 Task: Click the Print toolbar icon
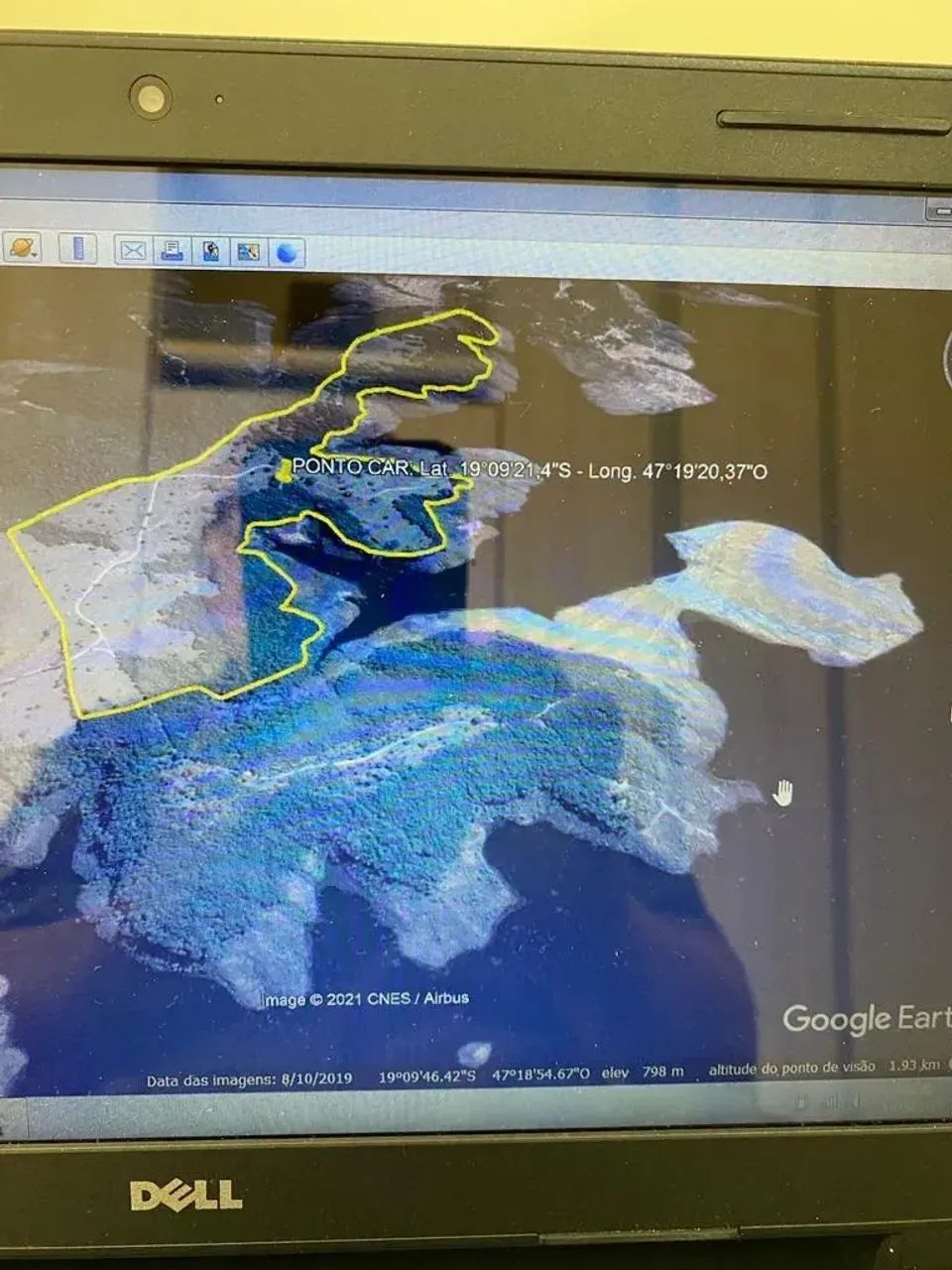point(172,250)
